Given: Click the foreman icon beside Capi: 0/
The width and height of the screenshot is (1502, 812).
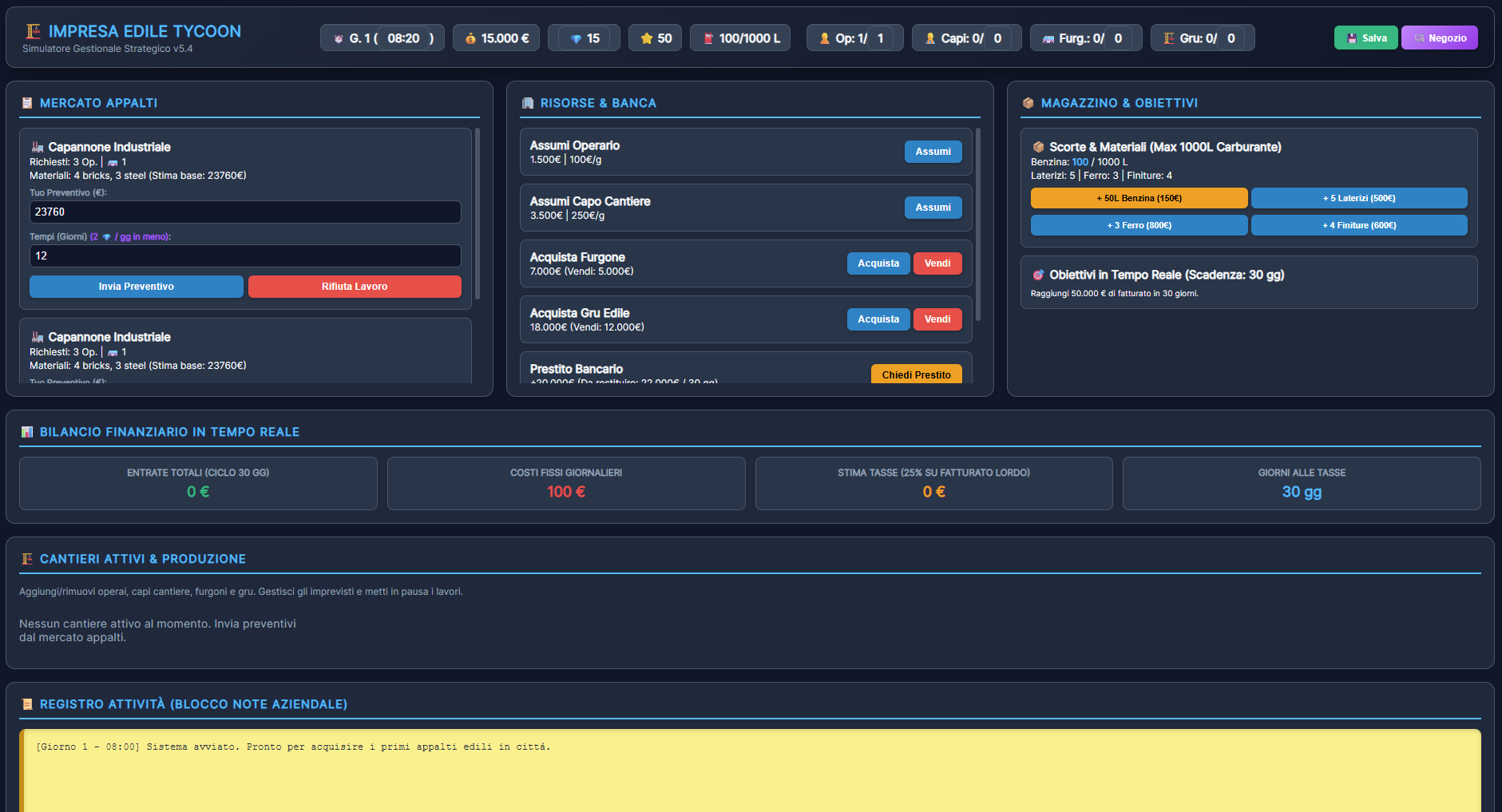Looking at the screenshot, I should [x=930, y=38].
